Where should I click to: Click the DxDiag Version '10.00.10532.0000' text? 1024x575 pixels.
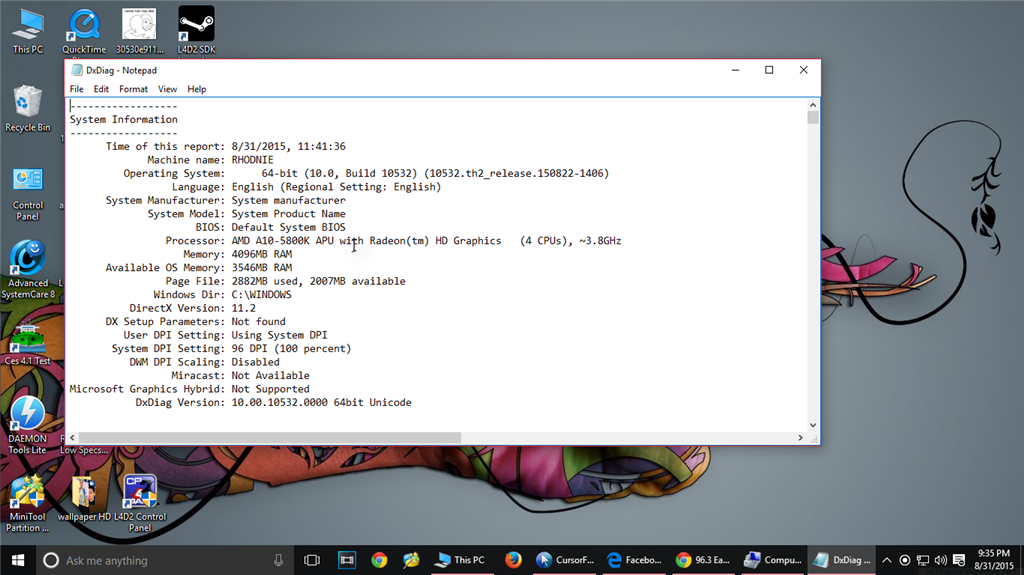tap(280, 402)
